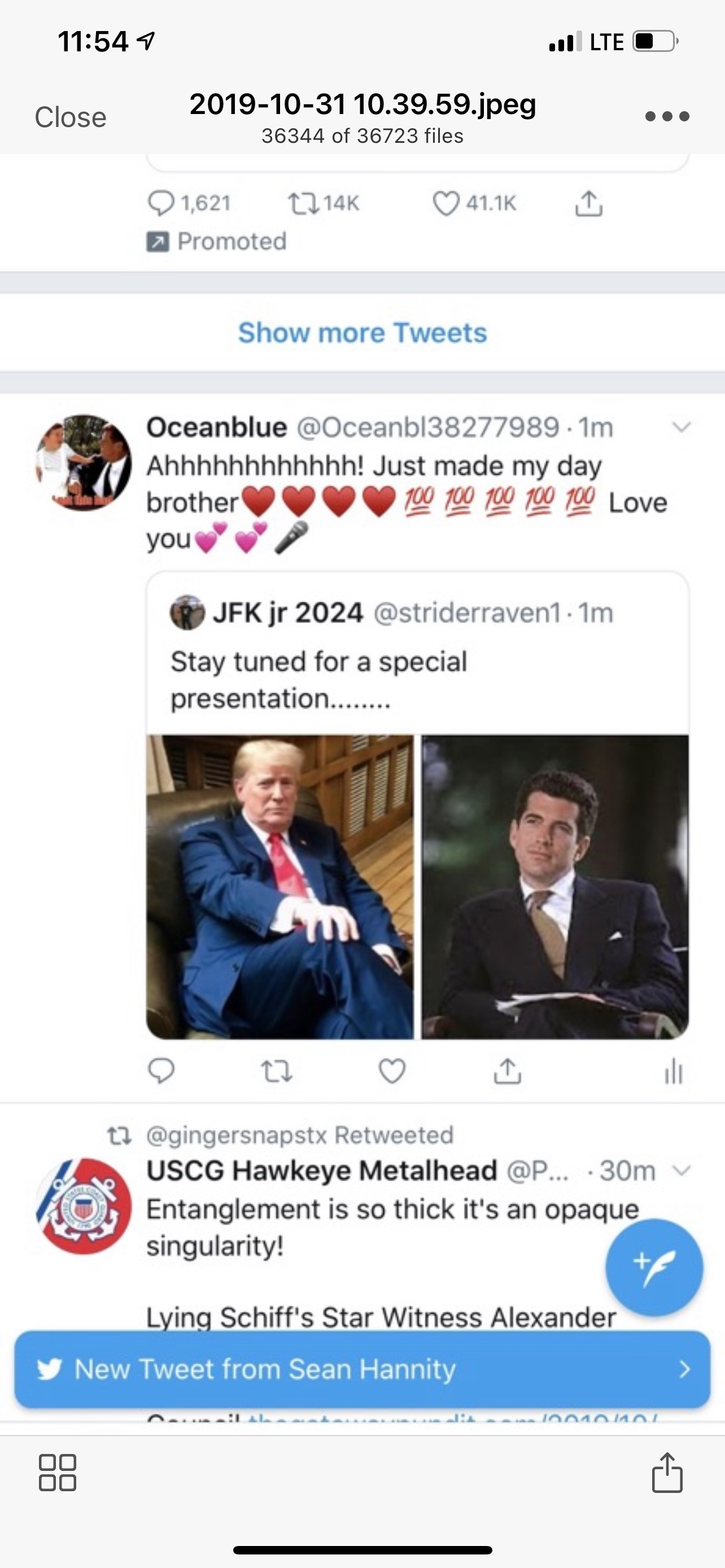Image resolution: width=725 pixels, height=1568 pixels.
Task: Reply to the Oceanblue tweet
Action: (x=161, y=1071)
